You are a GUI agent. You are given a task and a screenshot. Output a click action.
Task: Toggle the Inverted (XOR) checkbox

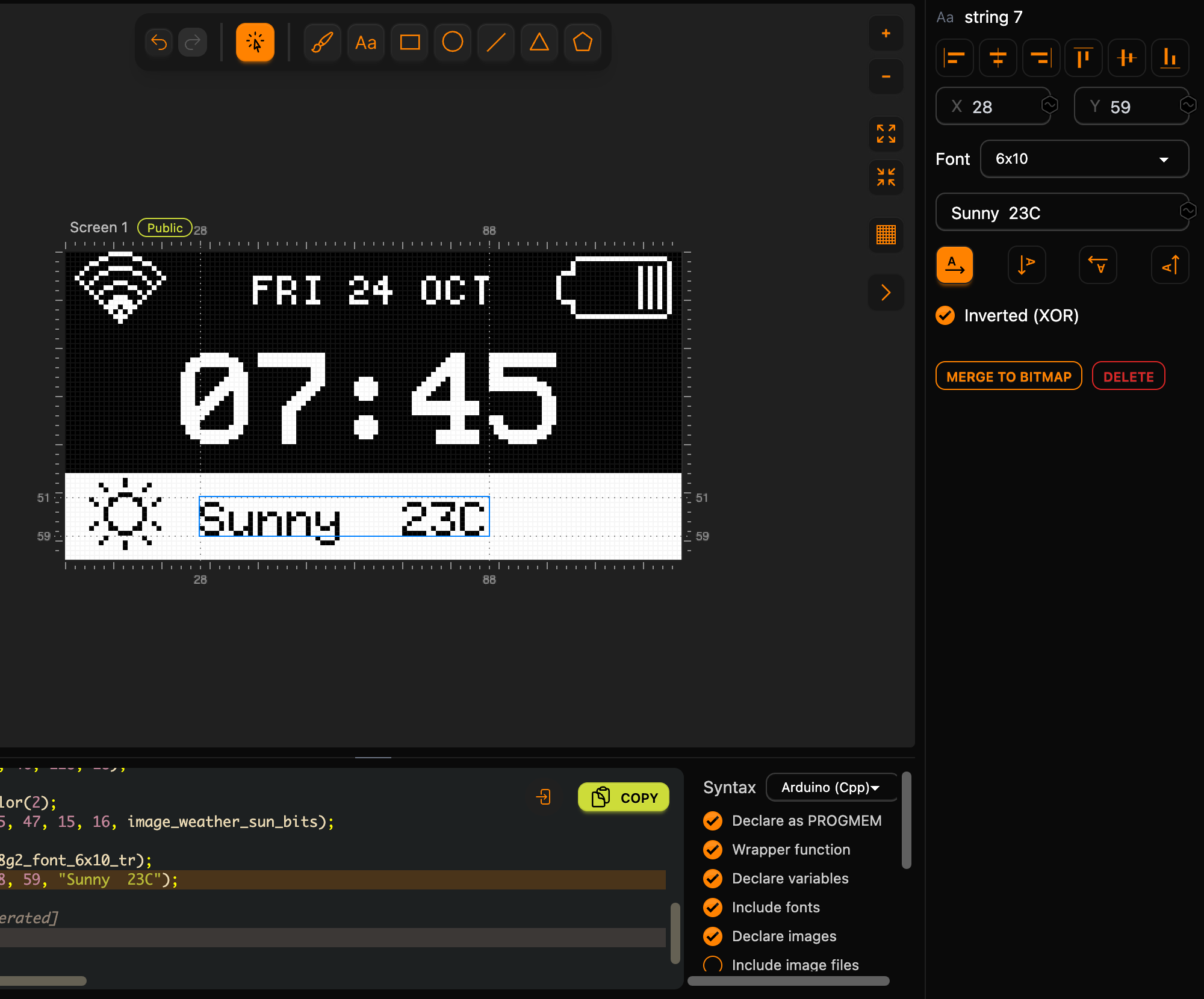coord(946,315)
